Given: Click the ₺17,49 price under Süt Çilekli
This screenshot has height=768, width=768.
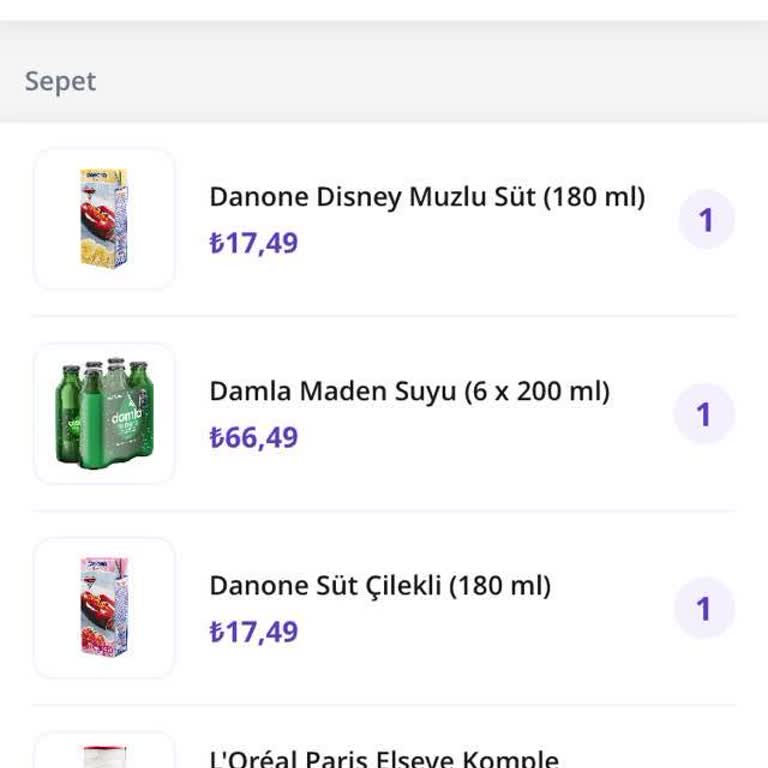Looking at the screenshot, I should click(254, 632).
